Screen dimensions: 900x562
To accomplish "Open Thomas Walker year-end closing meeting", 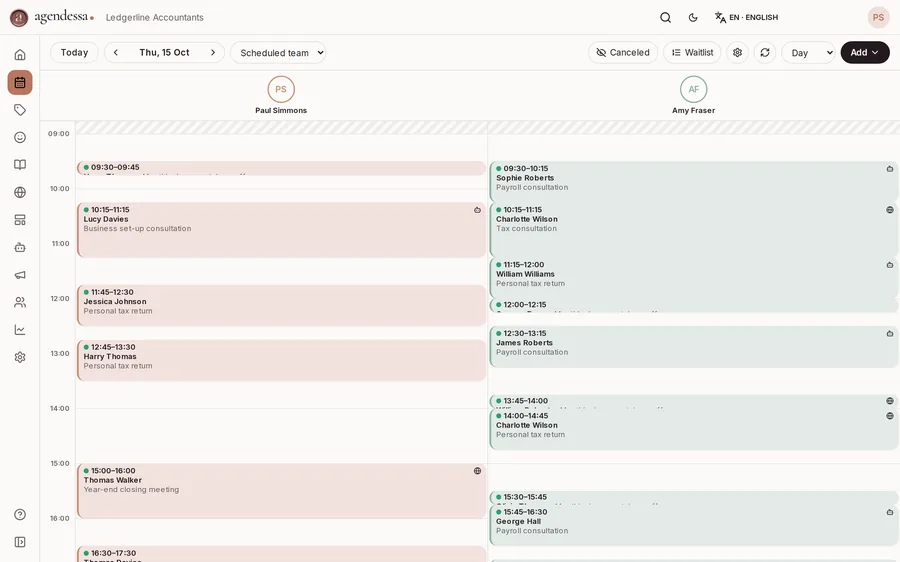I will click(x=281, y=491).
